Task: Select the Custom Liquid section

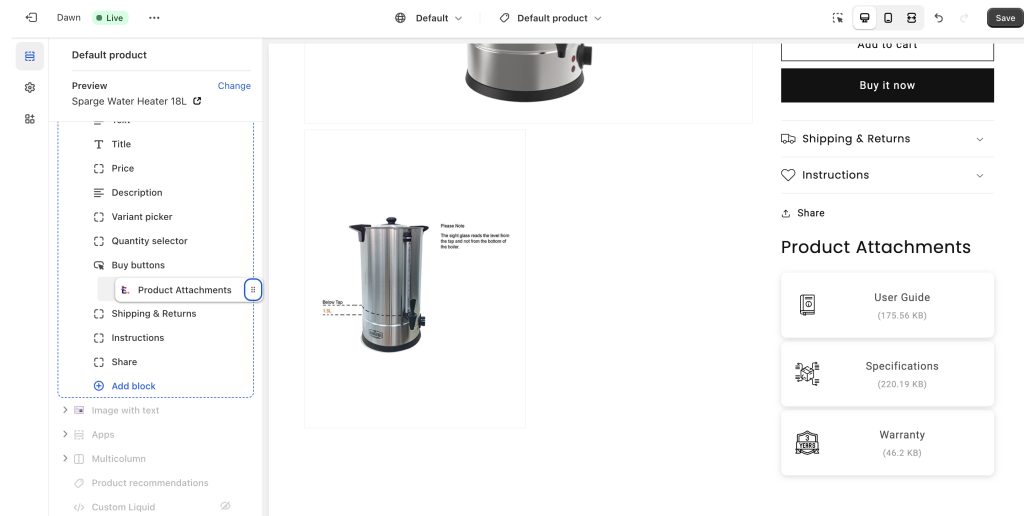Action: [x=123, y=507]
